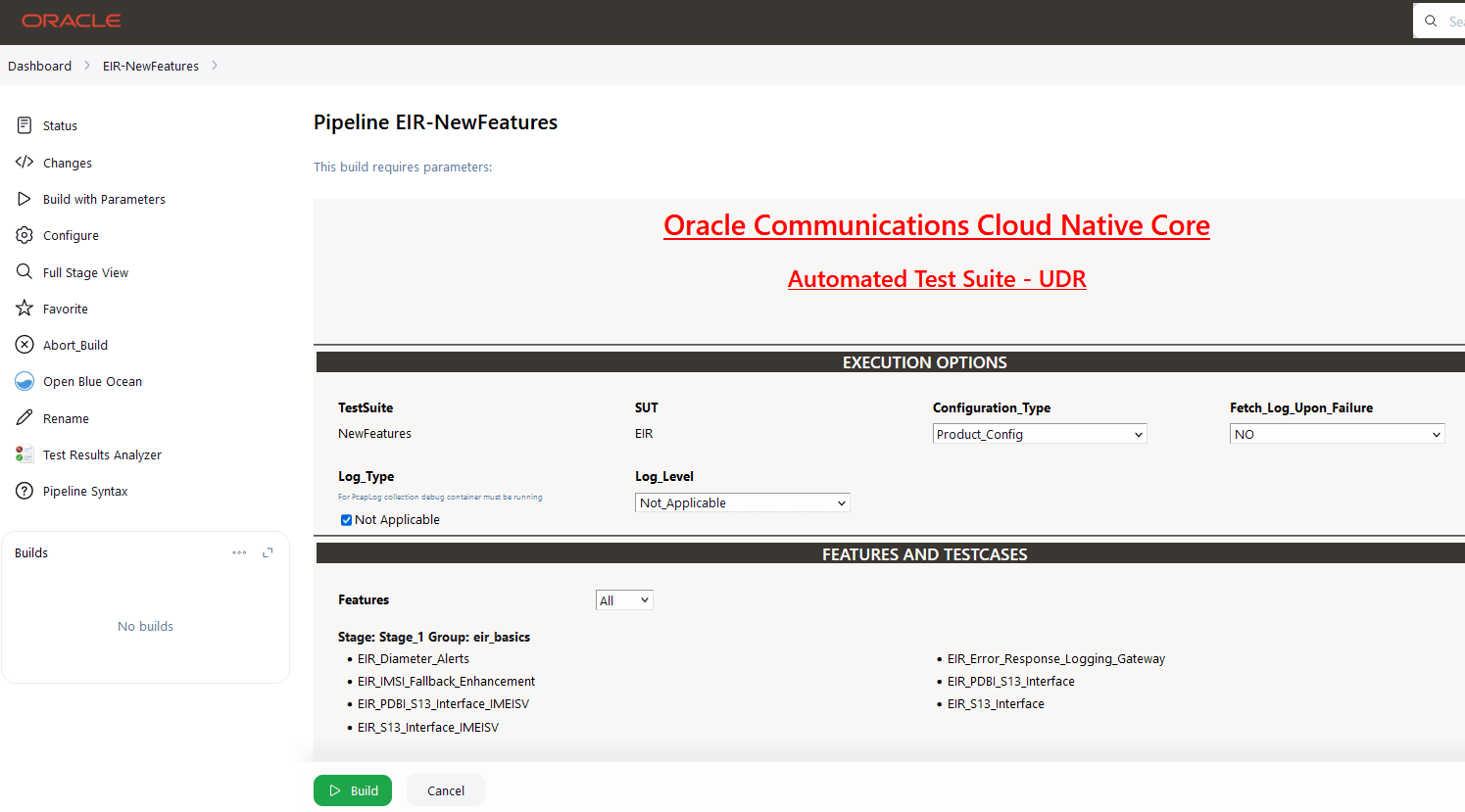Click the EXECUTION OPTIONS section header
This screenshot has height=812, width=1465.
pyautogui.click(x=925, y=362)
